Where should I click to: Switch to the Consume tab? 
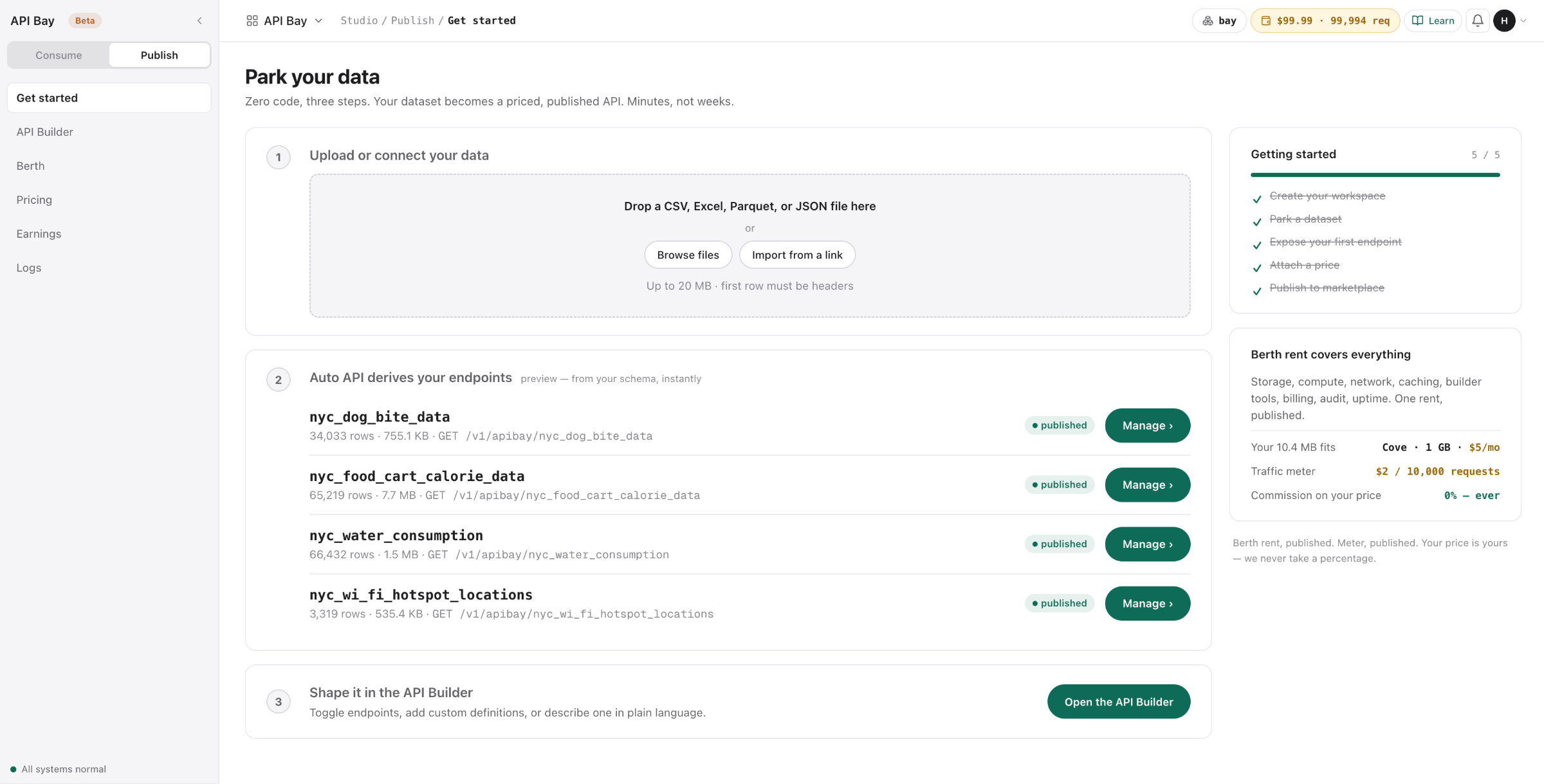[59, 55]
